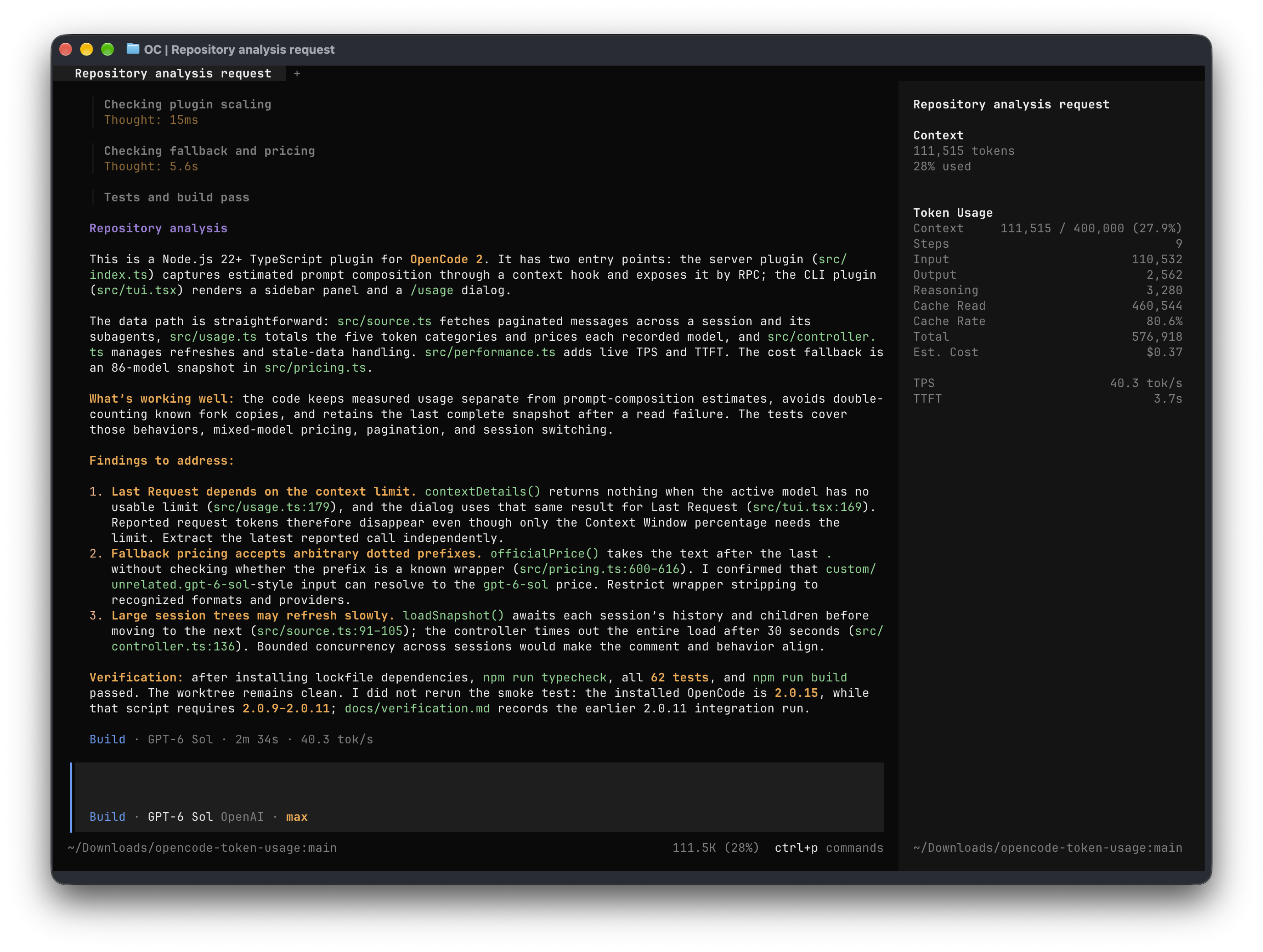Viewport: 1263px width, 952px height.
Task: Click the orange "62 tests" text
Action: point(679,677)
